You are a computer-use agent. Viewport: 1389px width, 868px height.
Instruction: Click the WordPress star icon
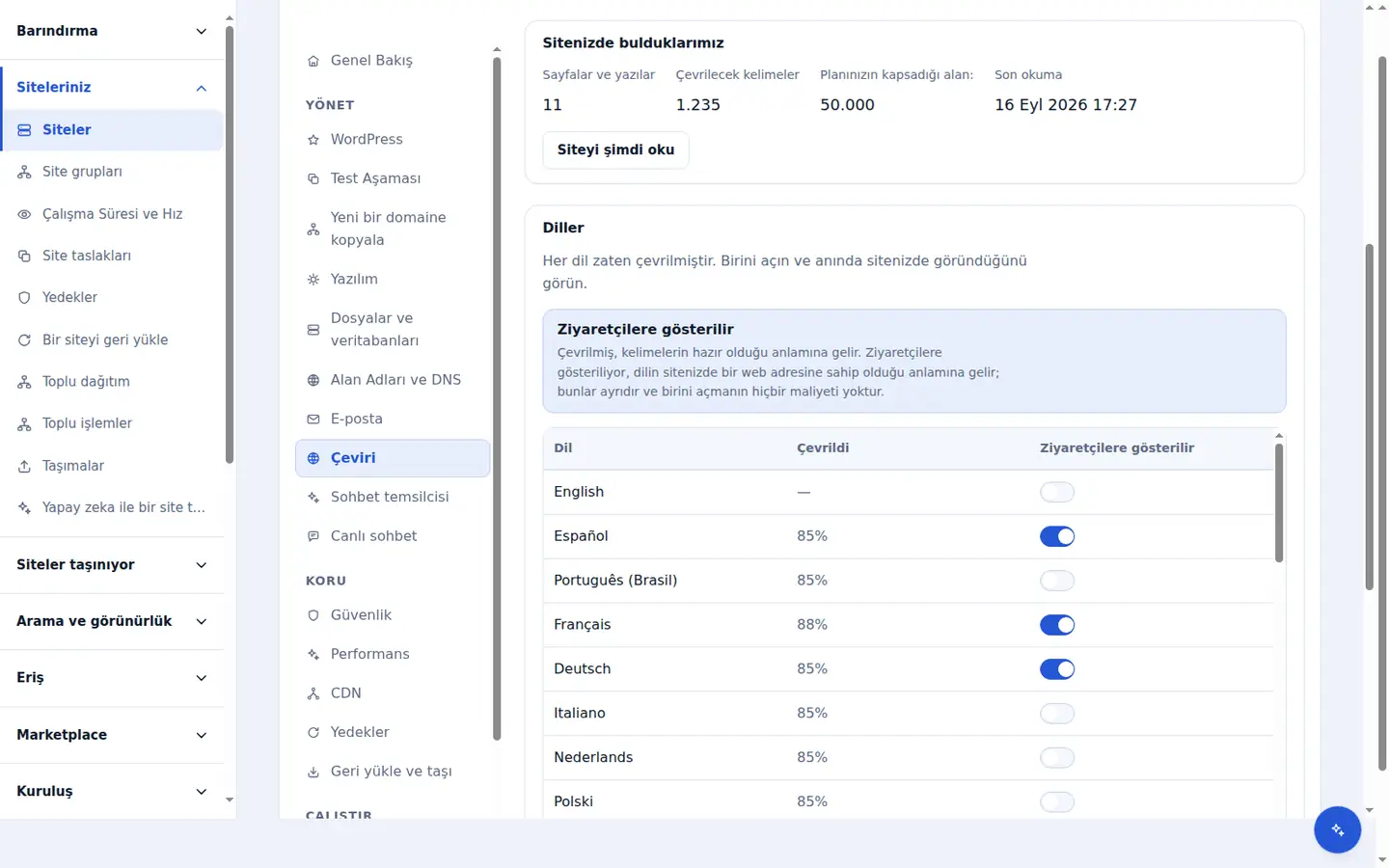(313, 140)
